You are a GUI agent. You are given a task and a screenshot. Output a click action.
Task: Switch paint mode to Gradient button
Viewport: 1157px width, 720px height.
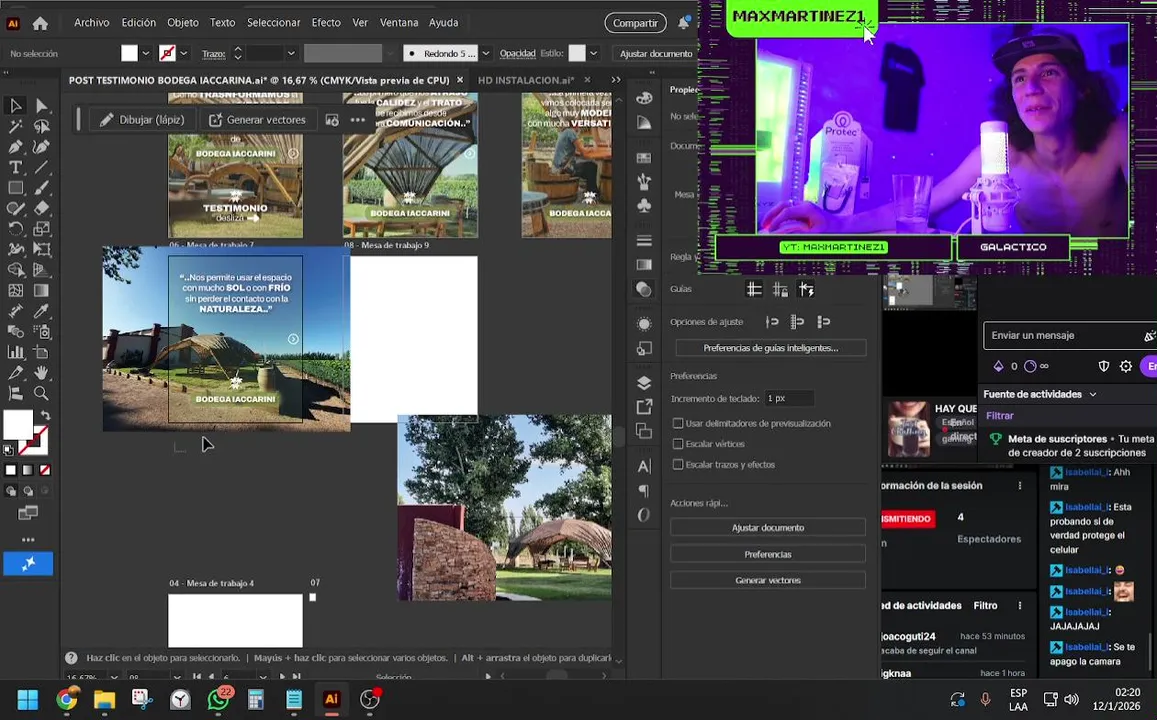(27, 470)
